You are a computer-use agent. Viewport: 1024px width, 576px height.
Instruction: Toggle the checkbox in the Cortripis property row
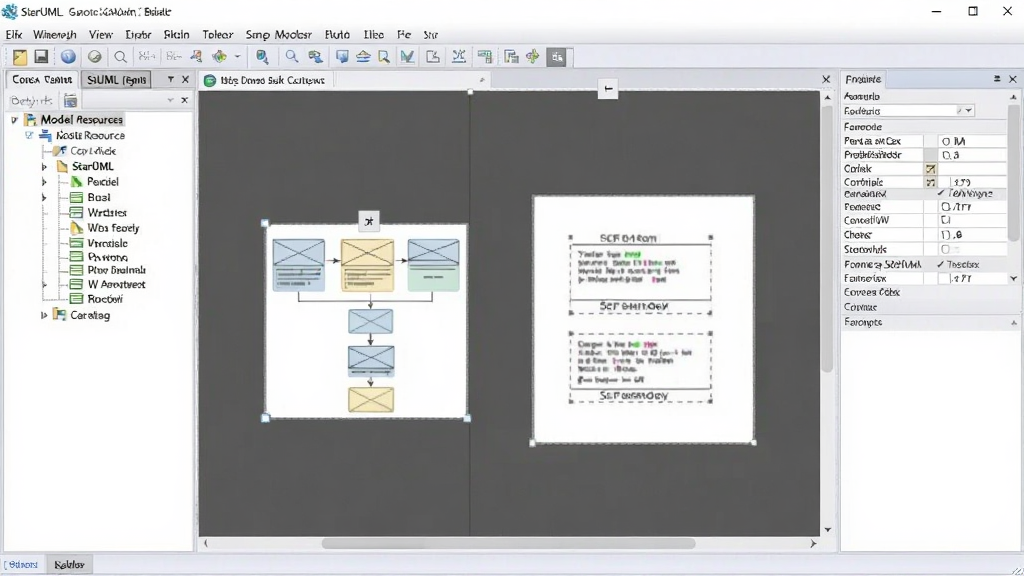931,182
